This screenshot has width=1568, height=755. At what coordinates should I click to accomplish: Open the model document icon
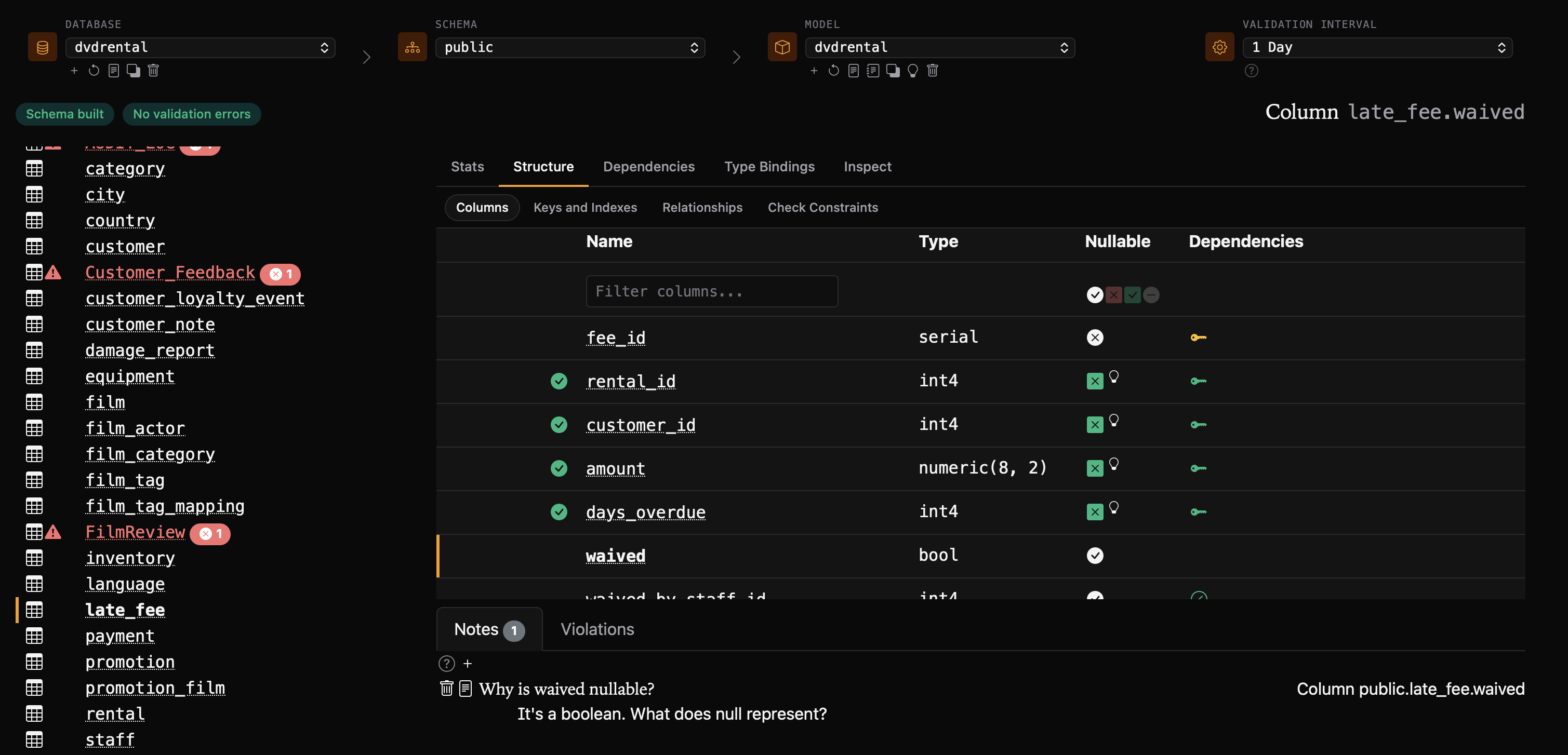pos(854,71)
